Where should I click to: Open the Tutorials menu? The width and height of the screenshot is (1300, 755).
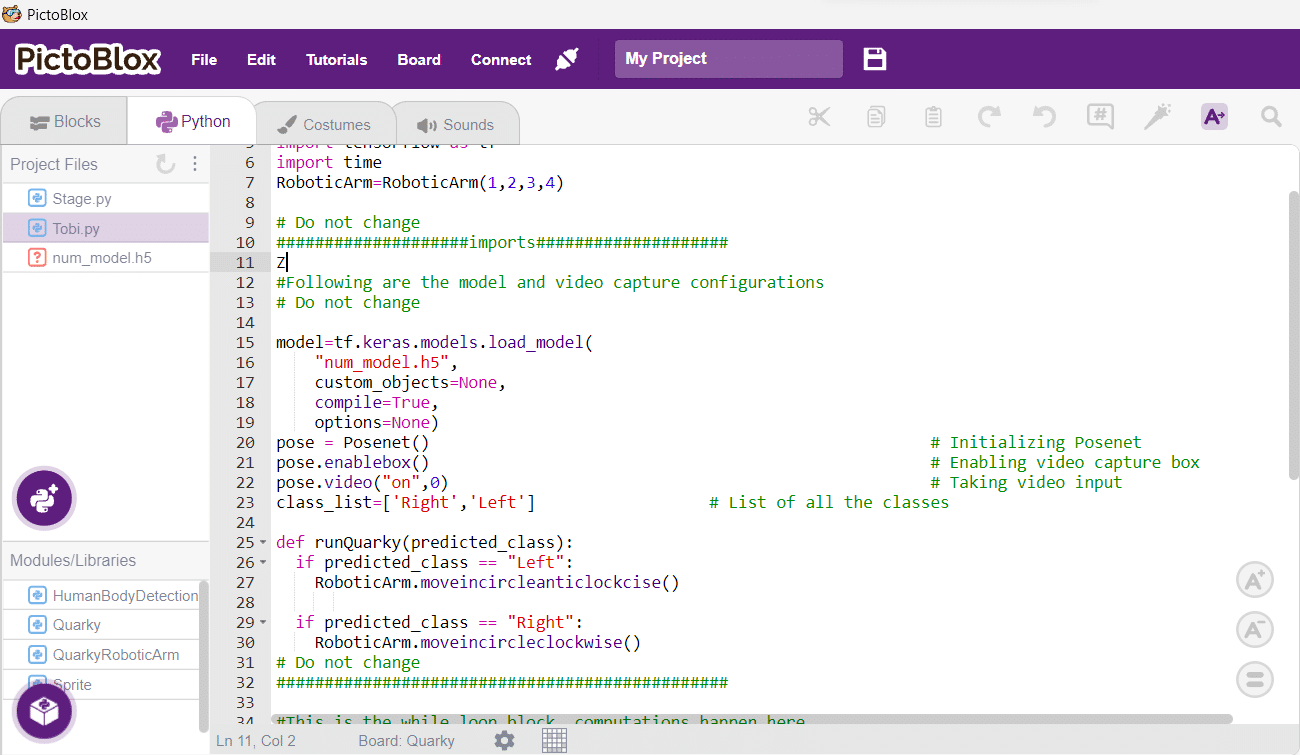tap(336, 60)
